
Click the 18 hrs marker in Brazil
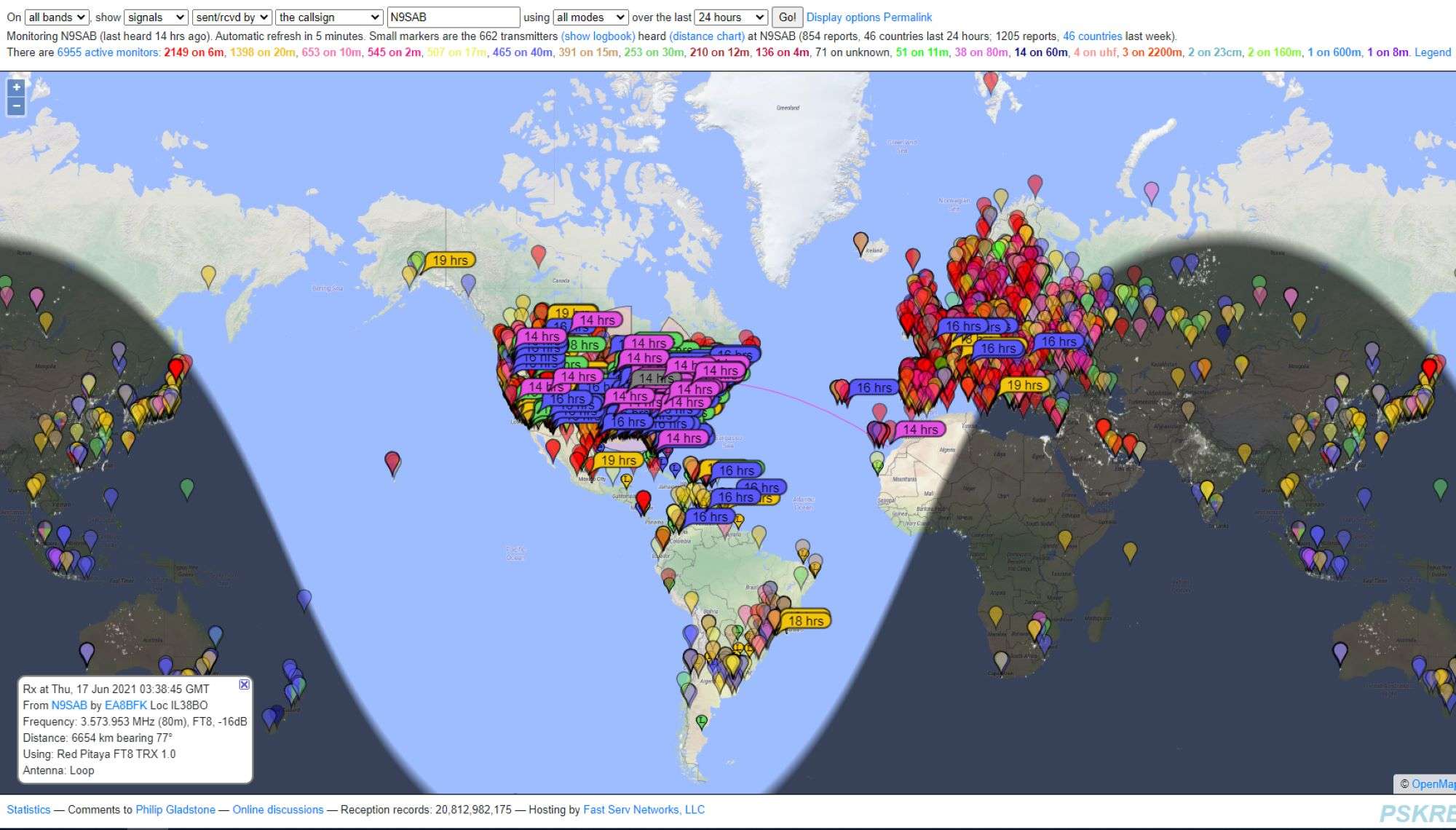tap(806, 620)
